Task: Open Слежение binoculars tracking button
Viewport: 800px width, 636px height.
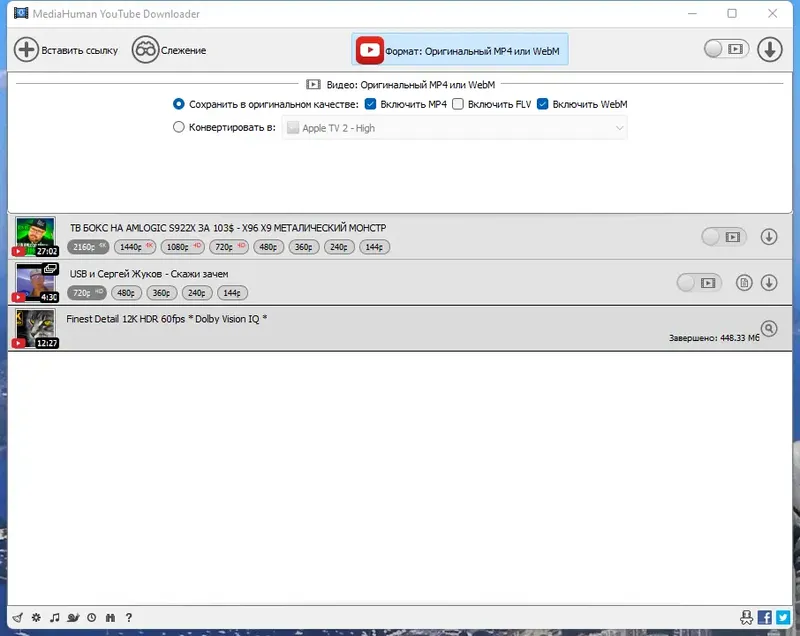Action: point(145,50)
